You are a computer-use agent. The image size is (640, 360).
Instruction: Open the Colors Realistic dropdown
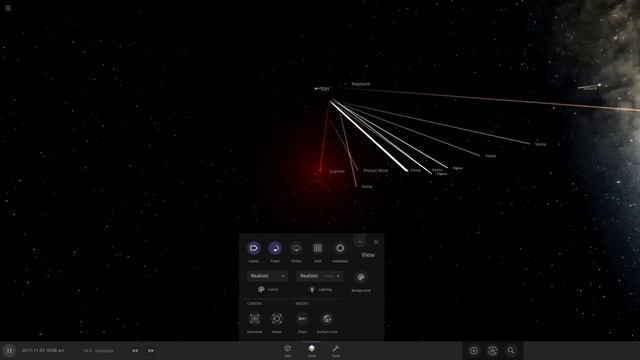[267, 276]
